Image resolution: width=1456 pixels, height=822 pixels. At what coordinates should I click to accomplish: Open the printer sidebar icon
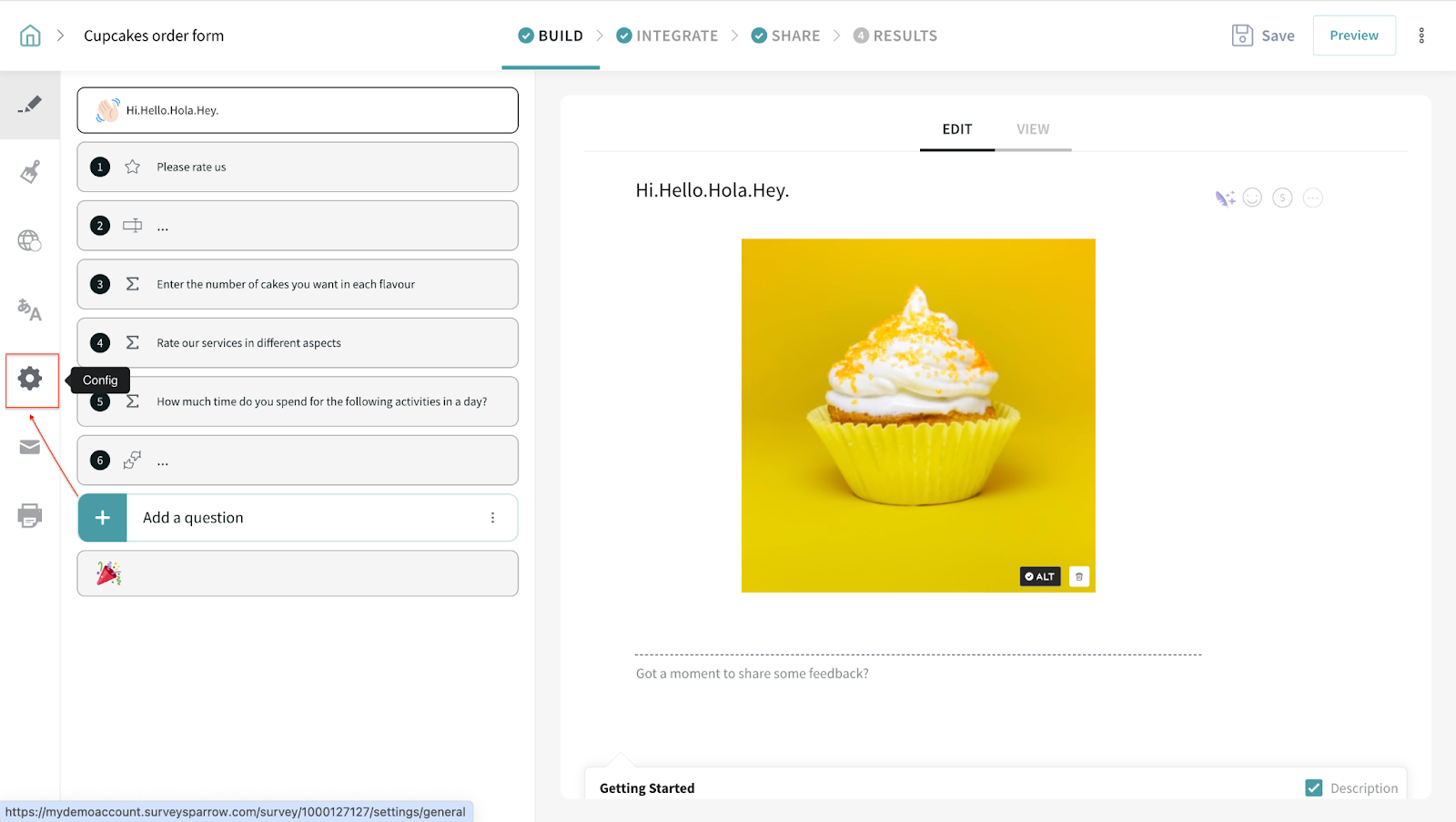(30, 515)
